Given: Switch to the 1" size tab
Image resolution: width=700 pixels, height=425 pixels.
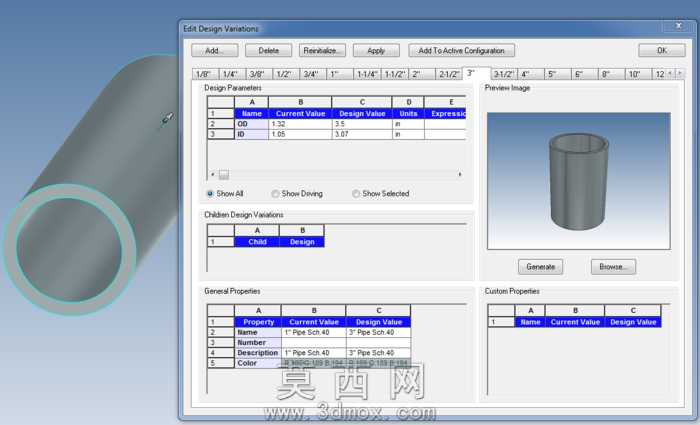Looking at the screenshot, I should (x=340, y=74).
